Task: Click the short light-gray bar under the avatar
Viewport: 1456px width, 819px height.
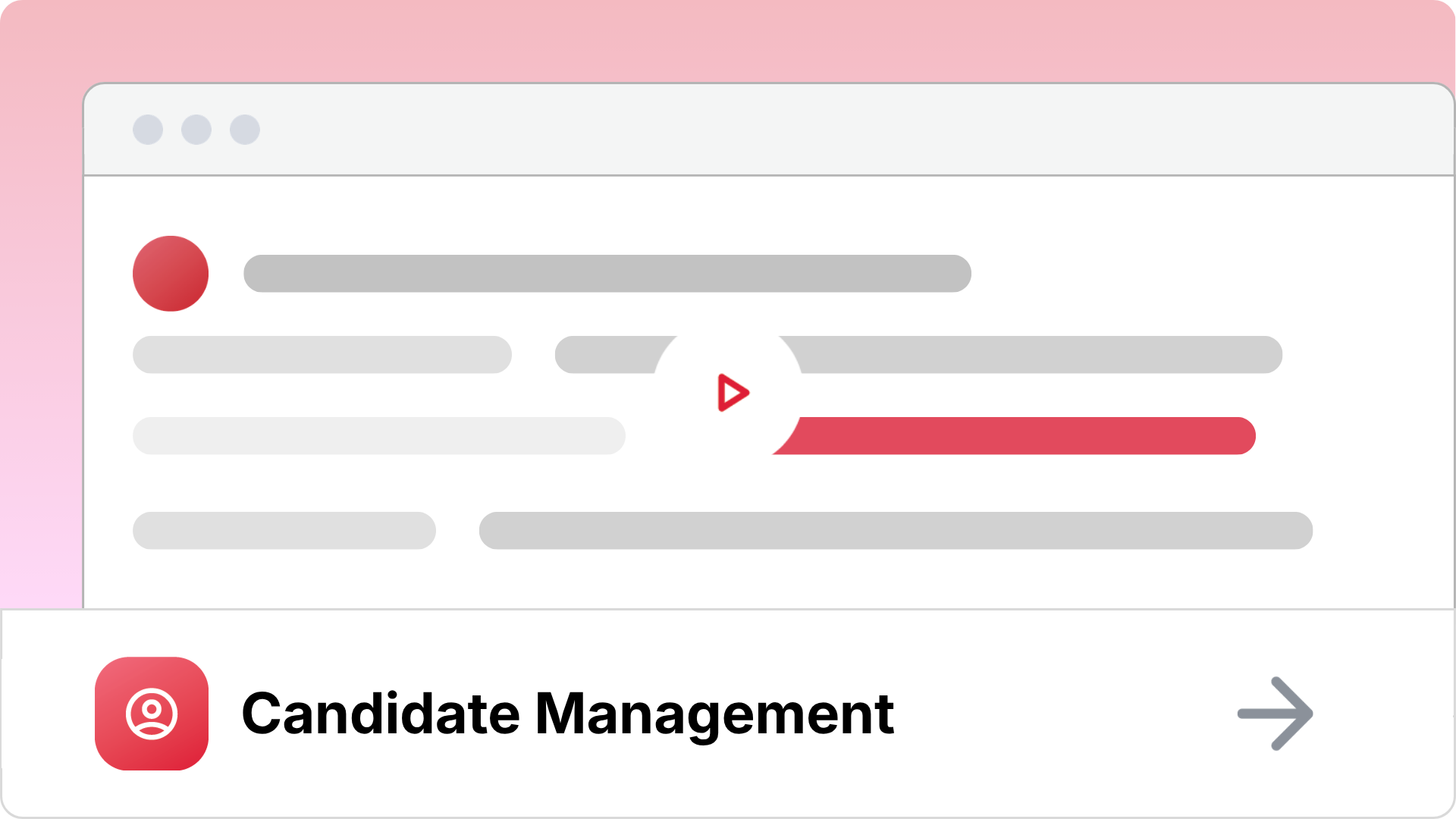Action: pyautogui.click(x=322, y=355)
